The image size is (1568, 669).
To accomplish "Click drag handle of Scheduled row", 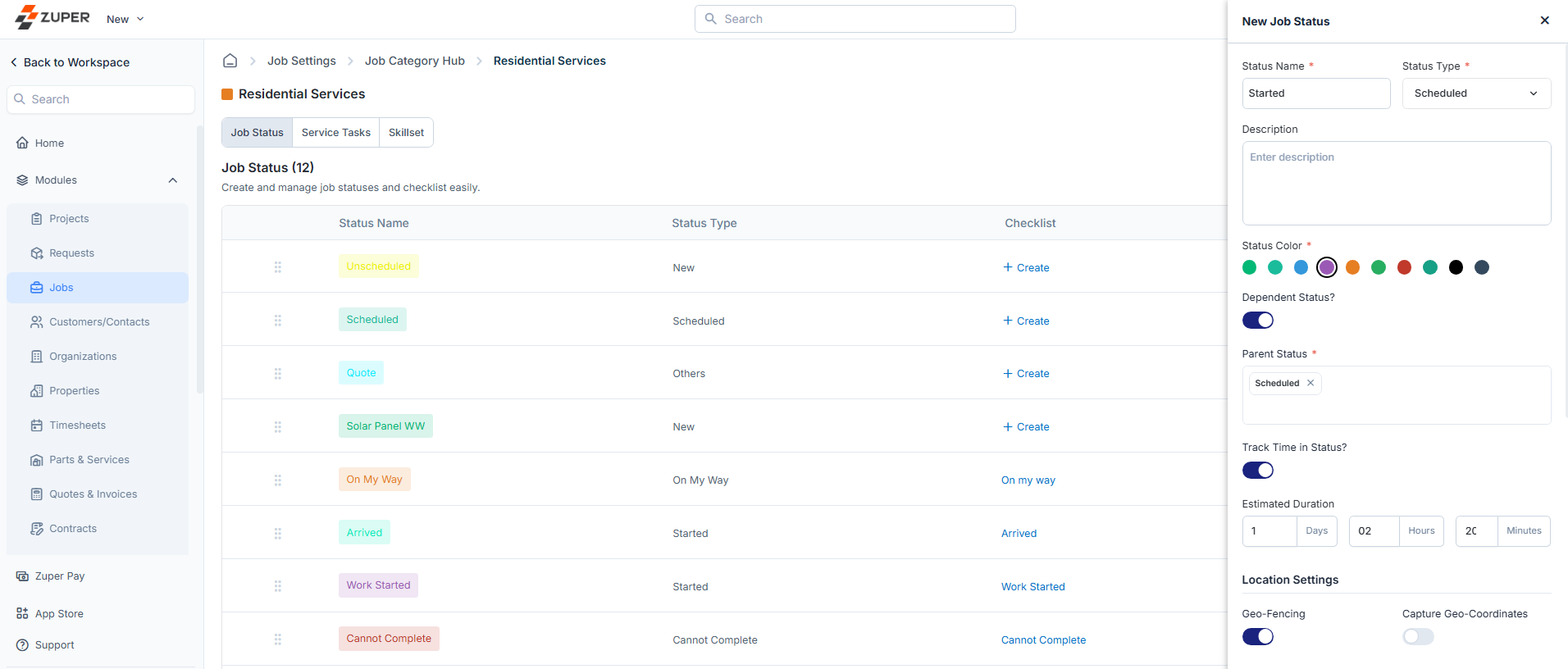I will (278, 321).
